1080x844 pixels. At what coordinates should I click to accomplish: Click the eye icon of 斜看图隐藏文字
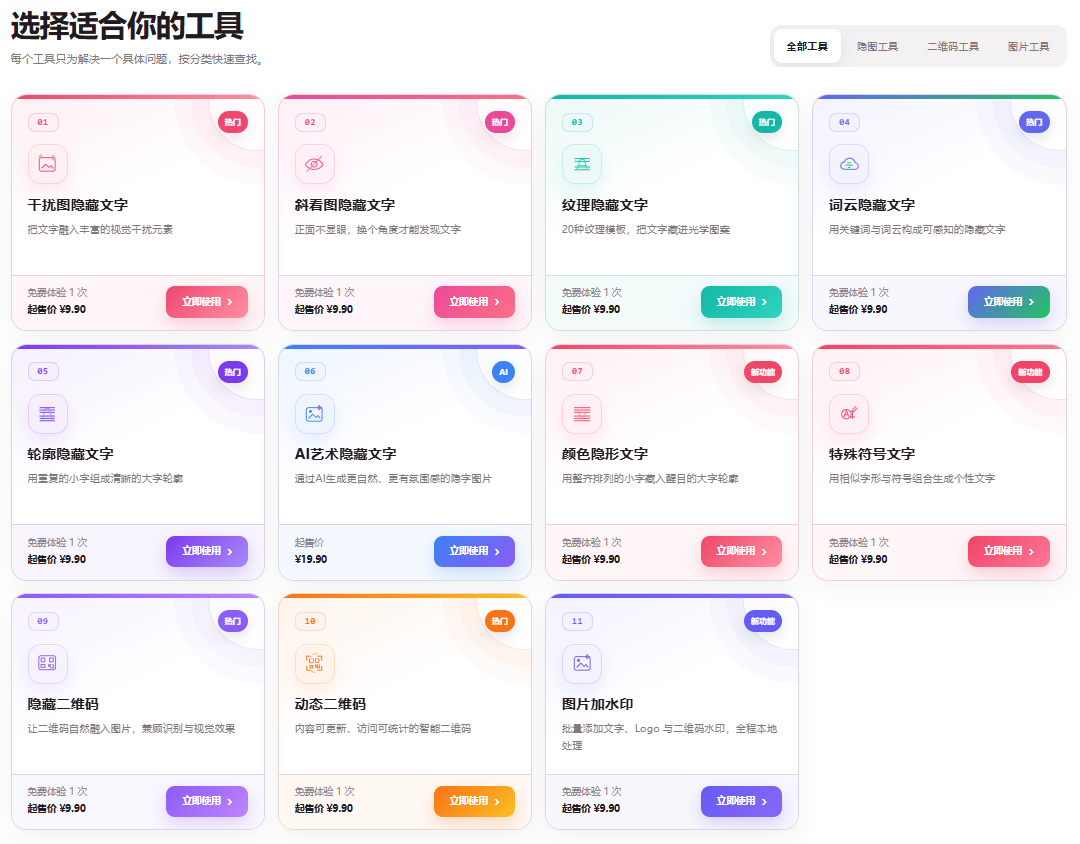point(315,164)
